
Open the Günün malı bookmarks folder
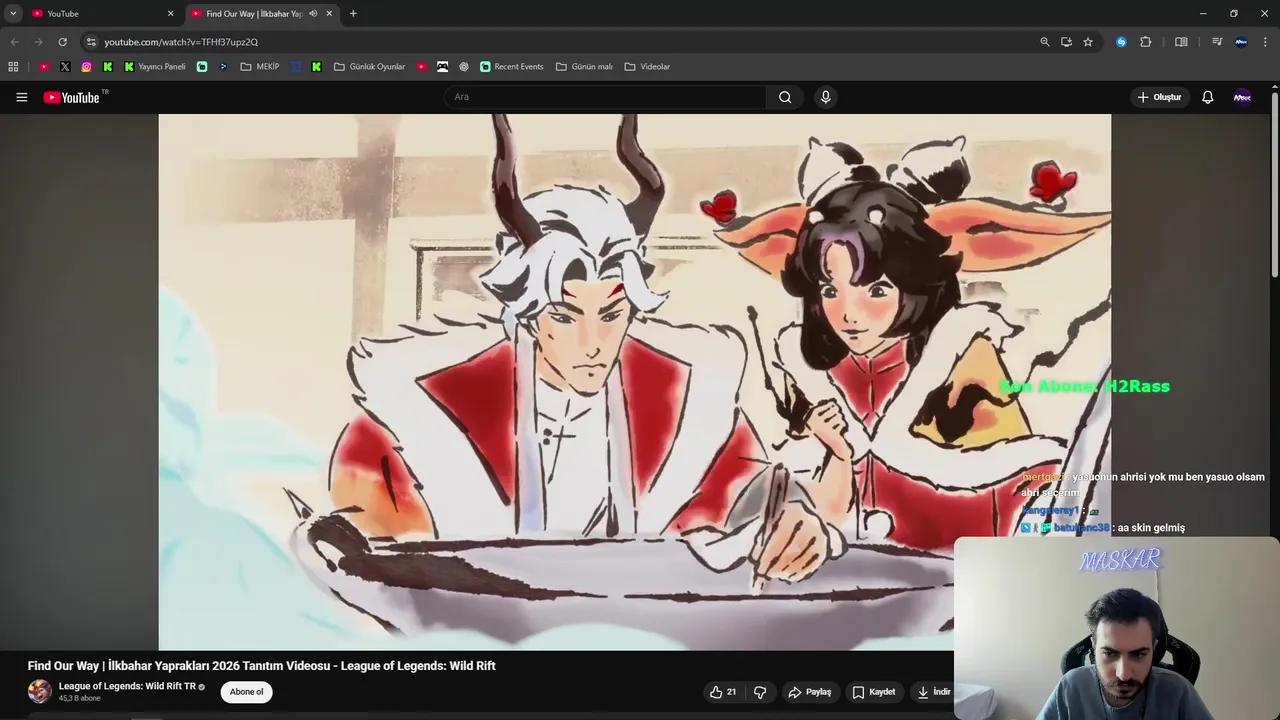584,67
